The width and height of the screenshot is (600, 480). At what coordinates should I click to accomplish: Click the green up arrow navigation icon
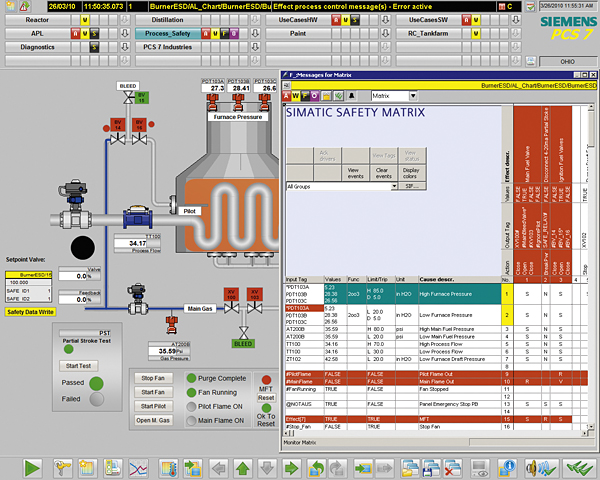coord(241,466)
